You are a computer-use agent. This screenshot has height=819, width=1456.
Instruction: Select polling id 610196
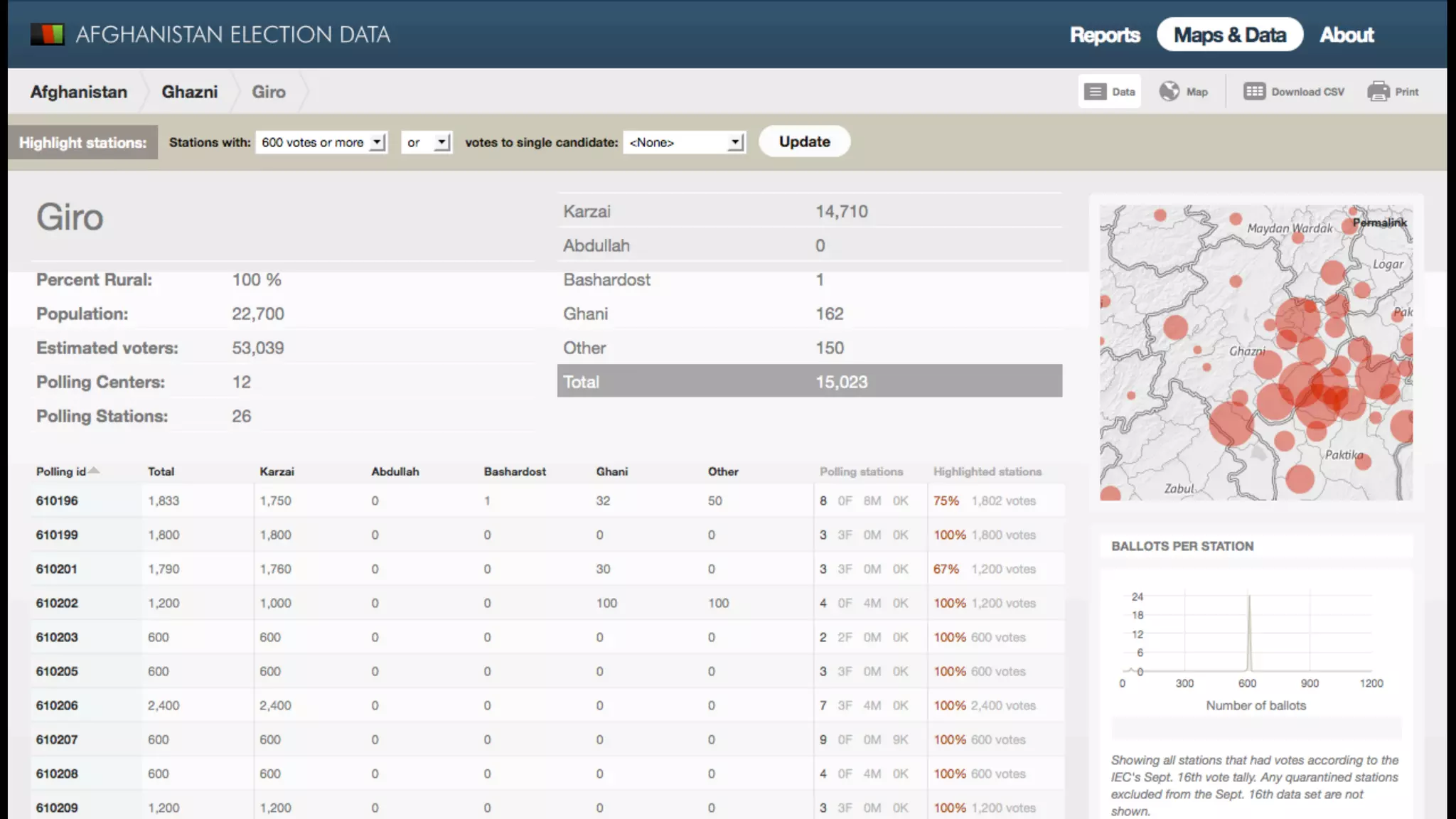[57, 500]
